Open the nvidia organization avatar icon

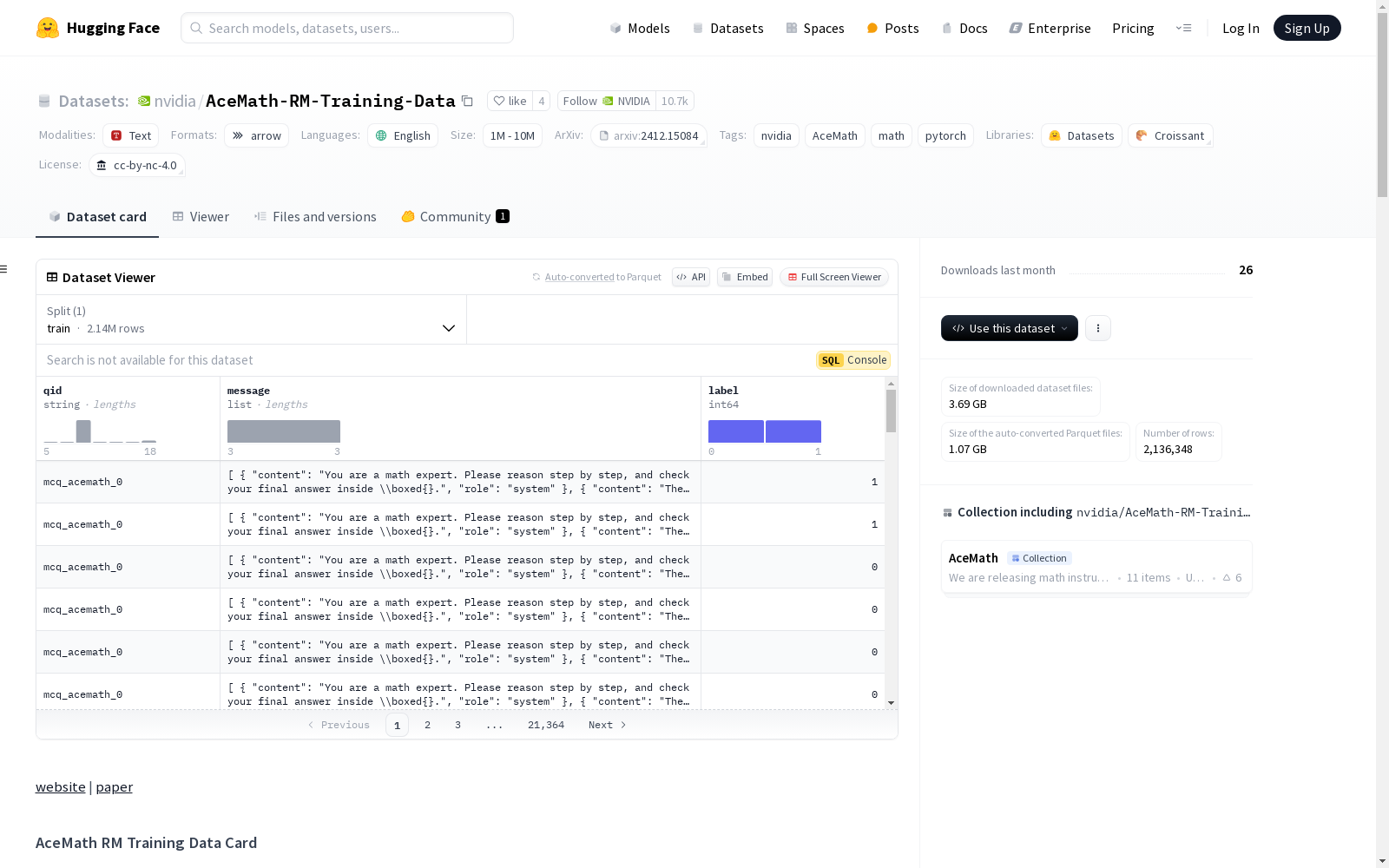[x=144, y=101]
